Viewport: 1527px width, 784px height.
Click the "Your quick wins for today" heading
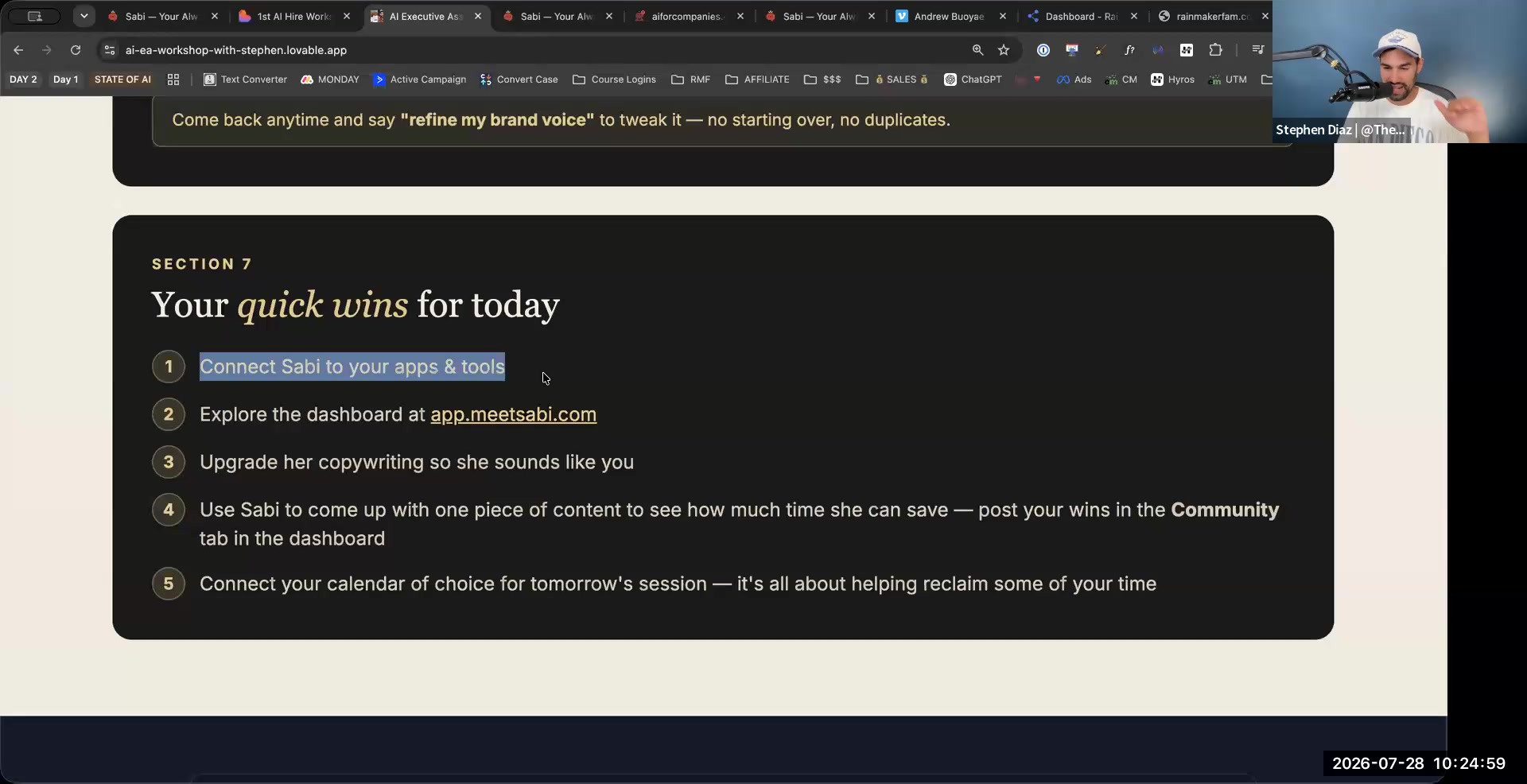click(x=356, y=305)
